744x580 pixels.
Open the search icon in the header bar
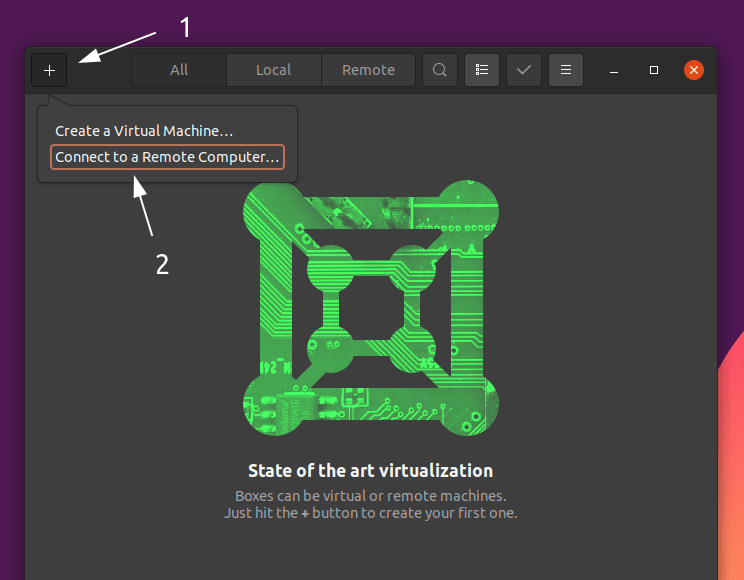point(439,70)
